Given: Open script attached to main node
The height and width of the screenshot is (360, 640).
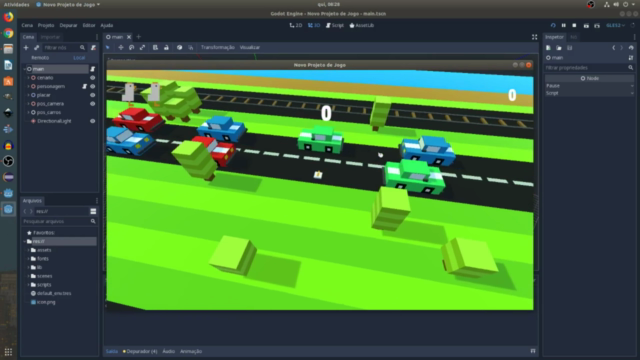Looking at the screenshot, I should click(x=93, y=69).
